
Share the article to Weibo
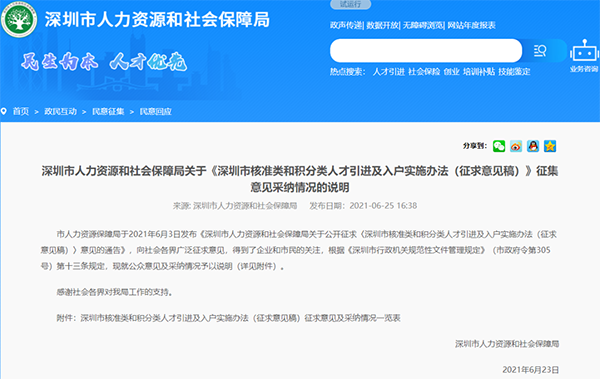(516, 146)
